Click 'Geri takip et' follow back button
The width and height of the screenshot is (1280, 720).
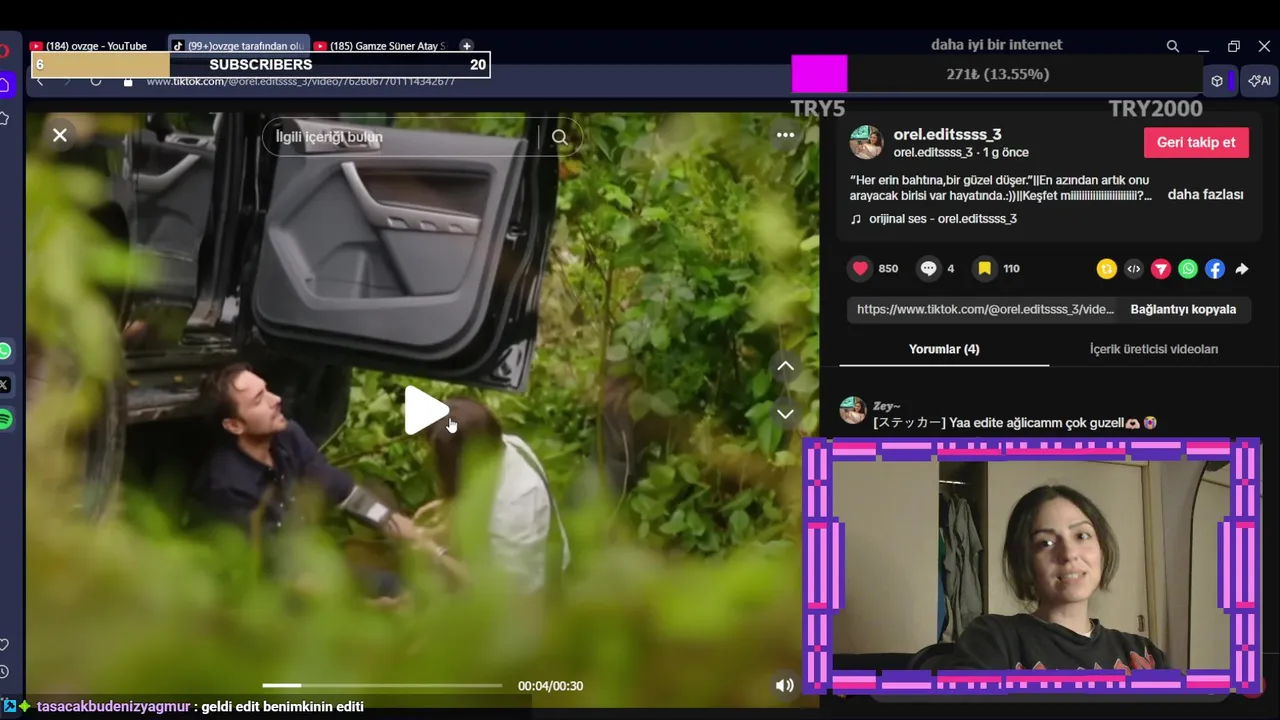coord(1196,142)
